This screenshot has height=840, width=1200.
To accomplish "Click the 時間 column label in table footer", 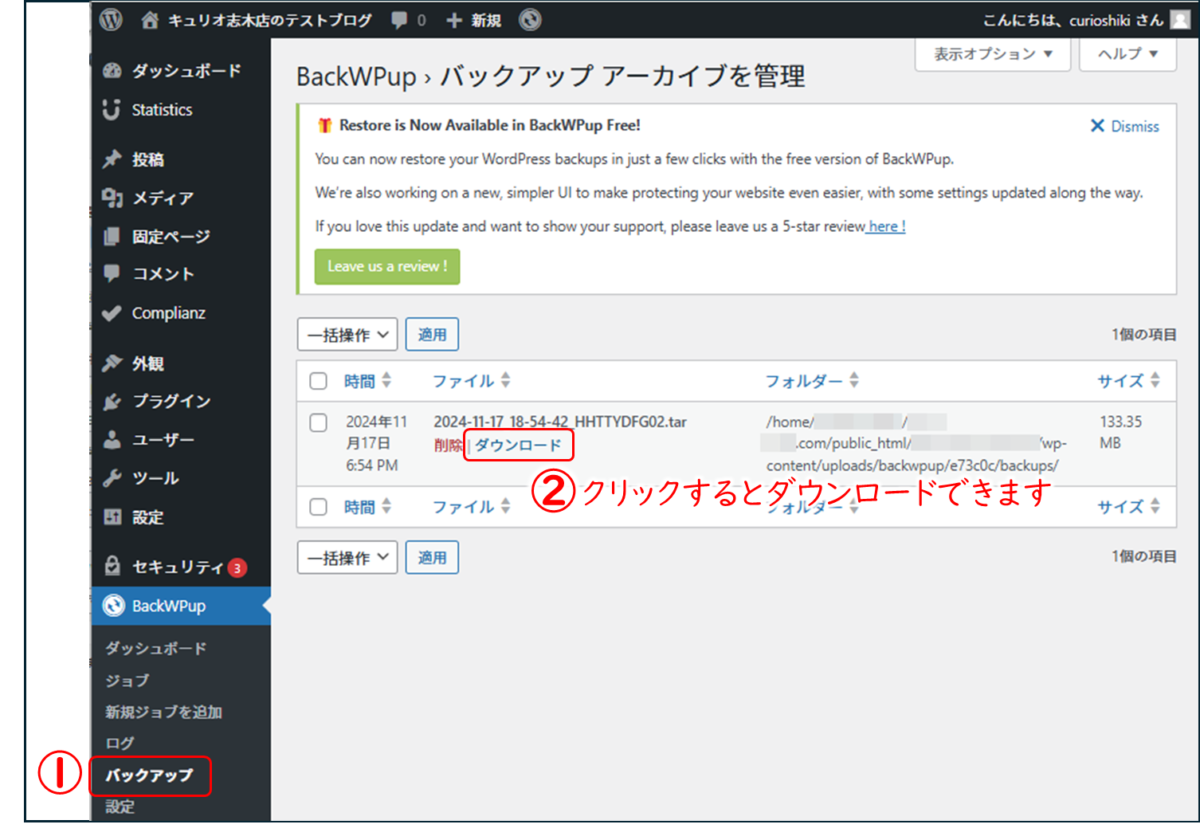I will 360,507.
